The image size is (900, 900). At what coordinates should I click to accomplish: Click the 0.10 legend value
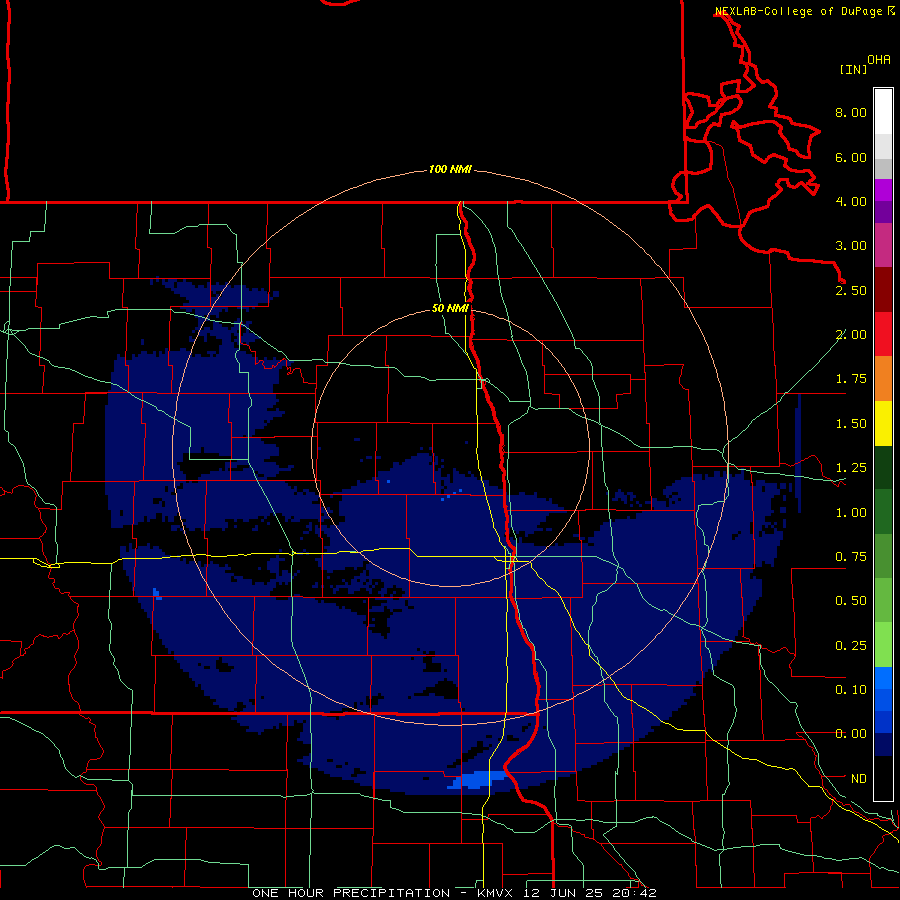coord(851,690)
